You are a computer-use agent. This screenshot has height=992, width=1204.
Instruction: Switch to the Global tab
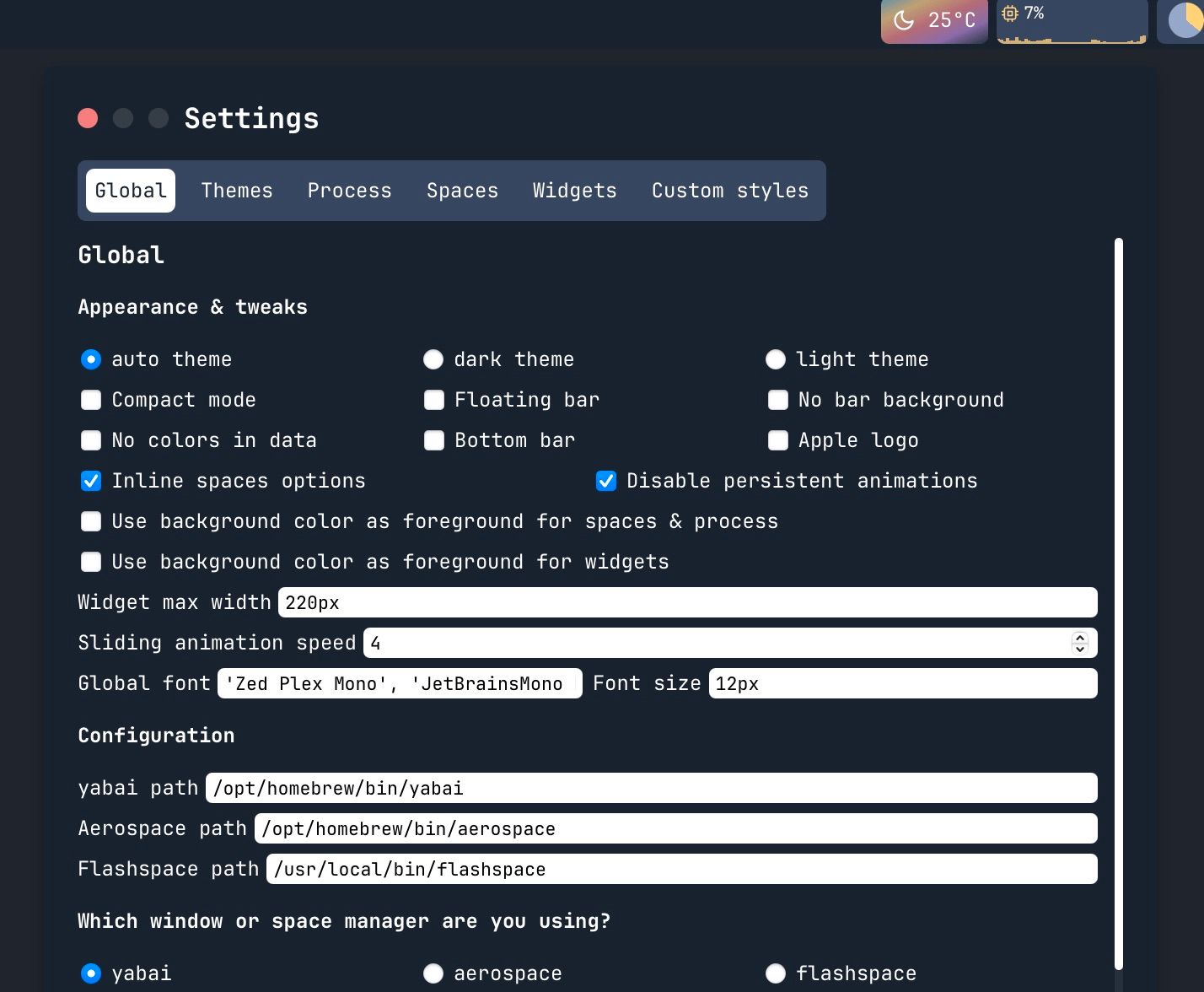click(x=131, y=191)
